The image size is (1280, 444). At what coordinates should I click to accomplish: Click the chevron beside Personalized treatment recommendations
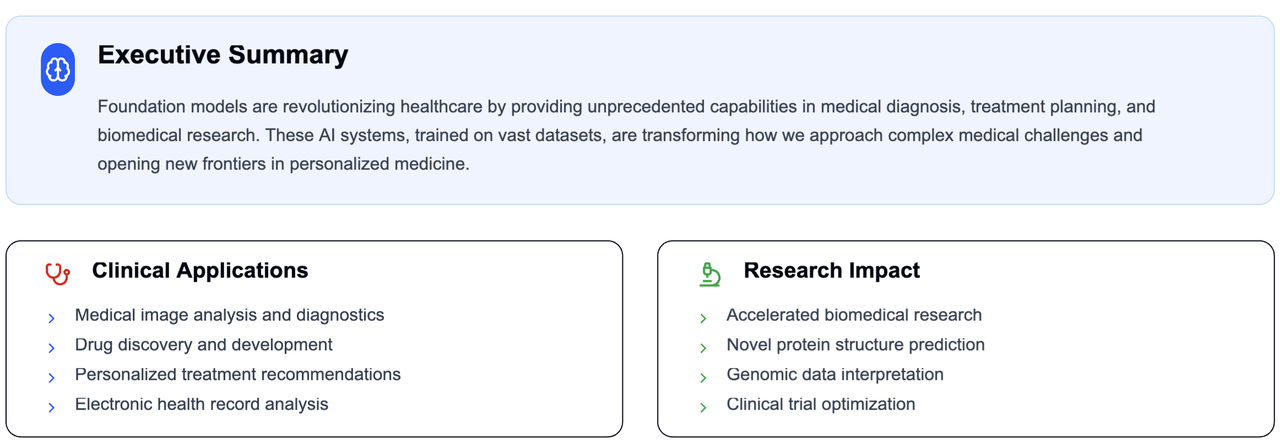51,378
